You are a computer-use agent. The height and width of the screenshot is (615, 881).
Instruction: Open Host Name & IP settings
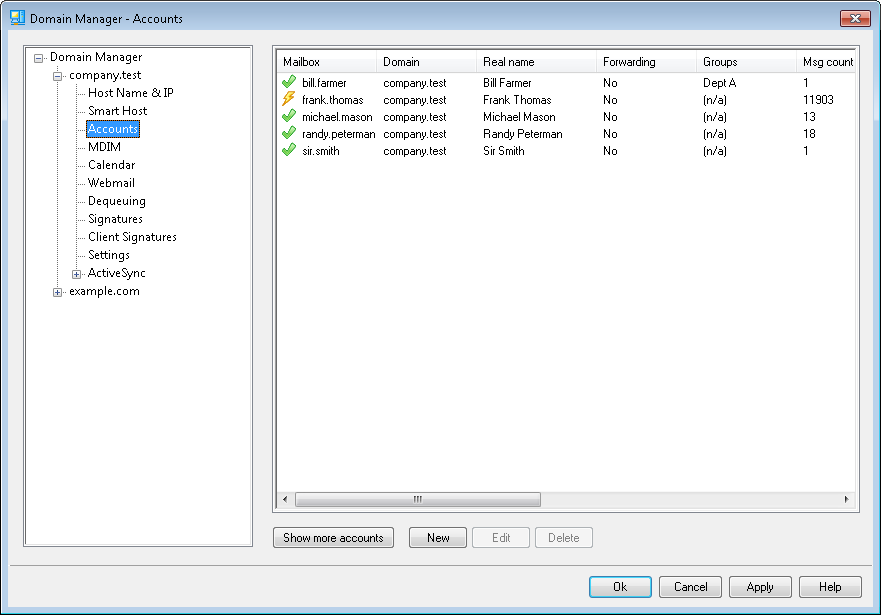point(130,93)
